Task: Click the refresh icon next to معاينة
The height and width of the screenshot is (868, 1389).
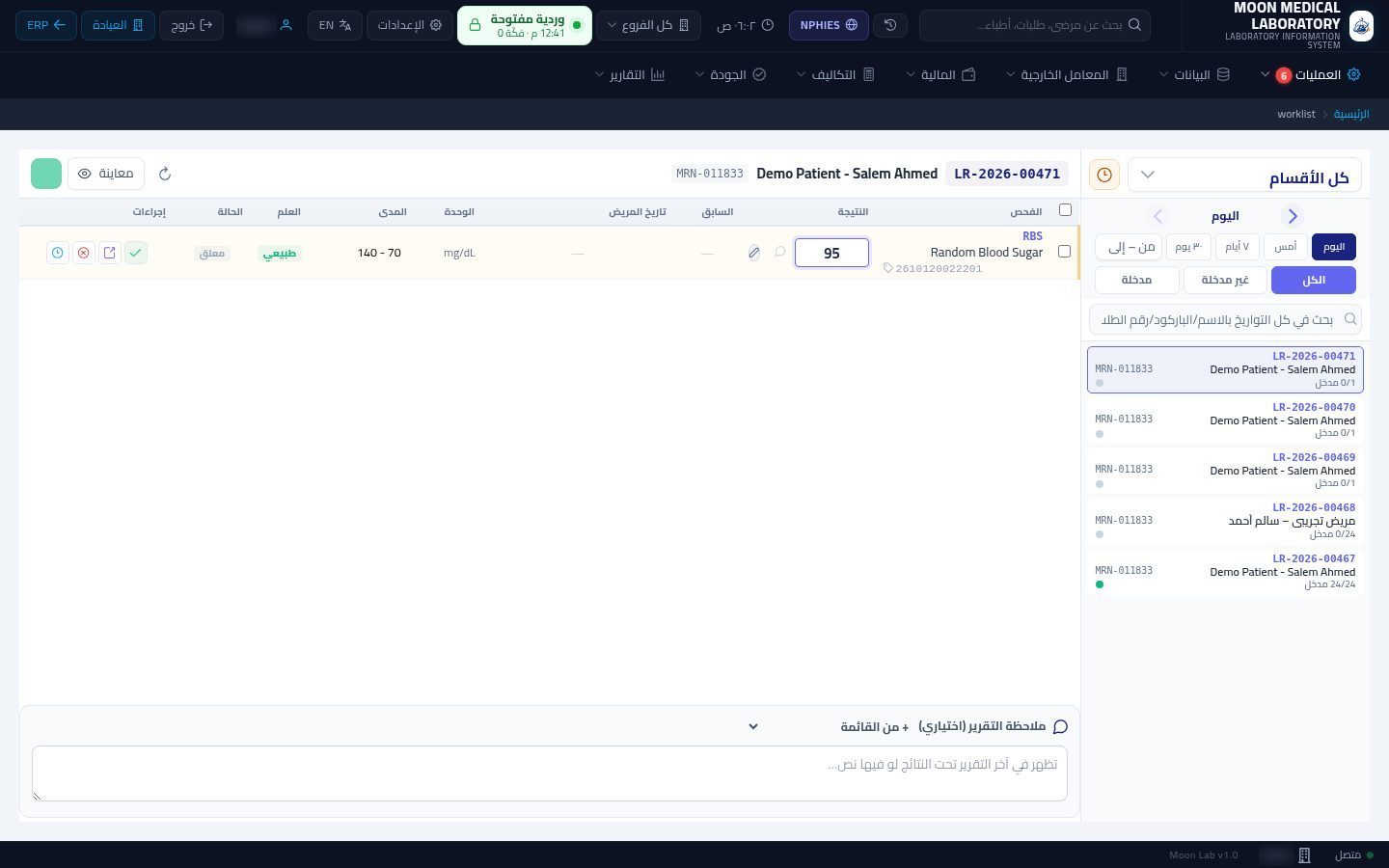Action: click(165, 174)
